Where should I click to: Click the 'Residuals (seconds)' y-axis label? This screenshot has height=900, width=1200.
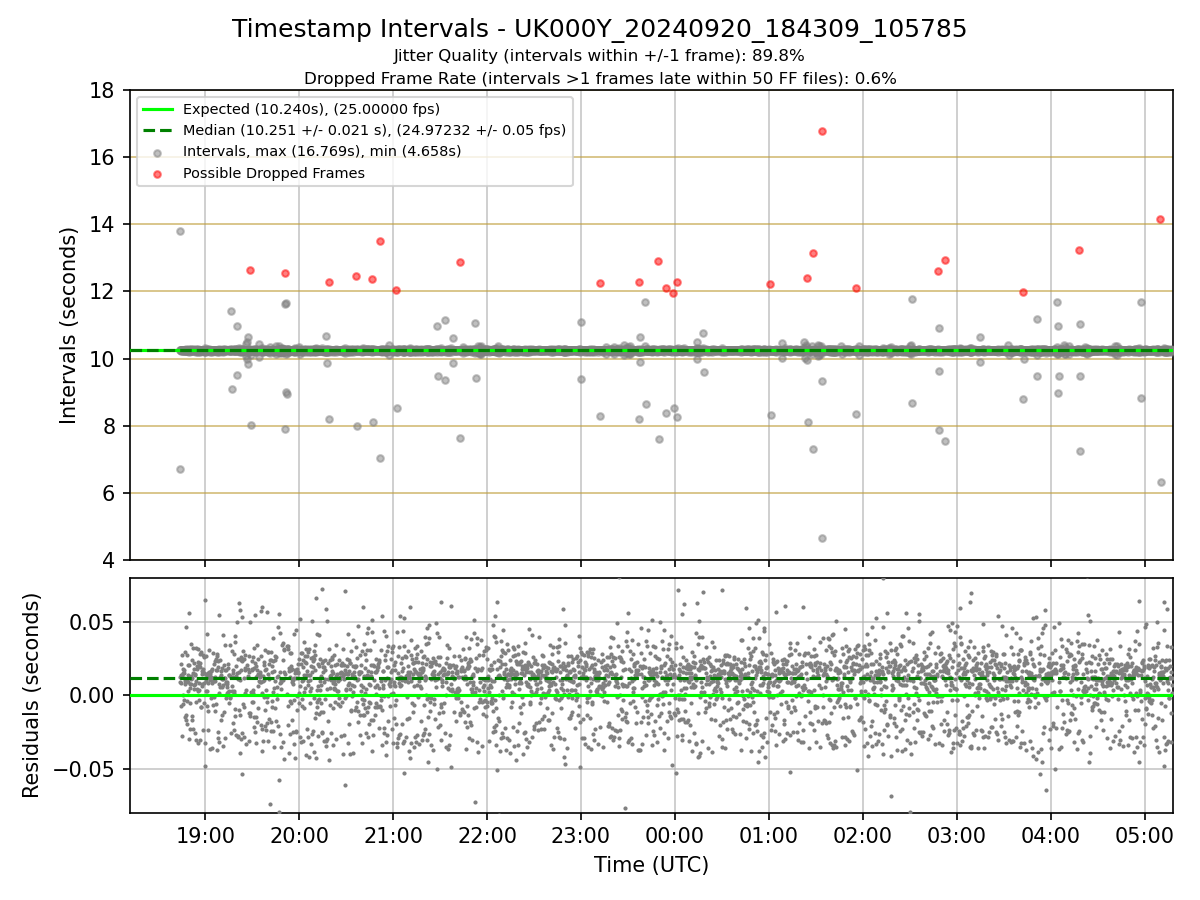pyautogui.click(x=32, y=695)
